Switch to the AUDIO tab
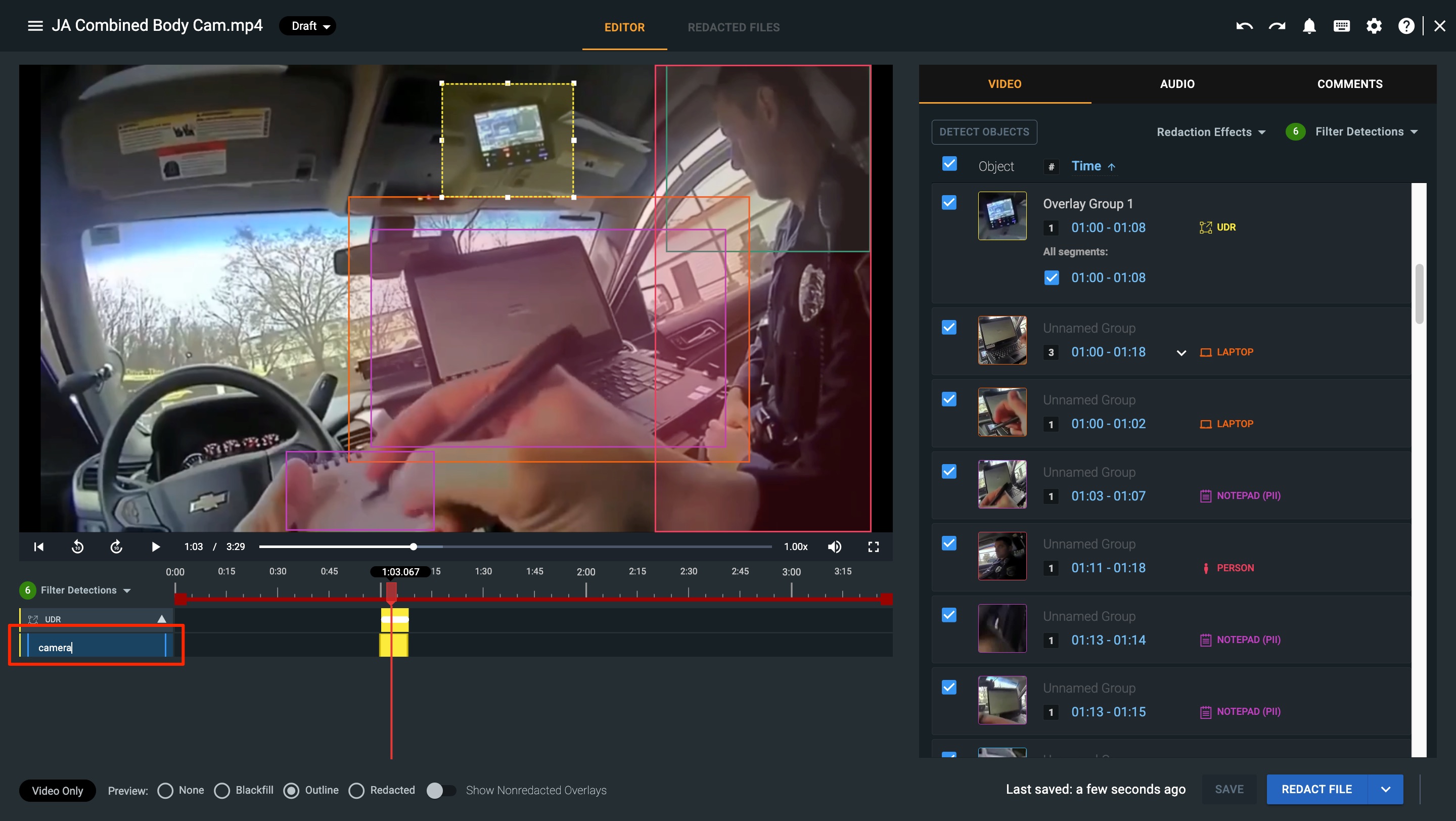This screenshot has width=1456, height=821. click(1177, 83)
